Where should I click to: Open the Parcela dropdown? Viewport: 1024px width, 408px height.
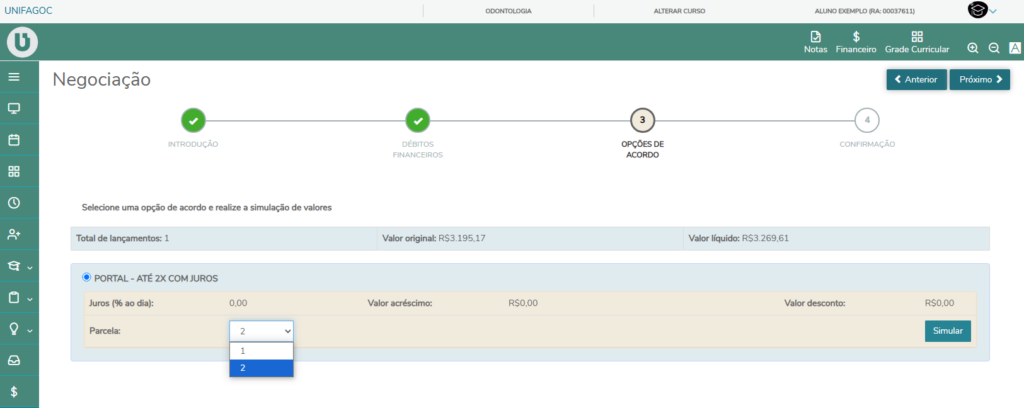pyautogui.click(x=261, y=330)
